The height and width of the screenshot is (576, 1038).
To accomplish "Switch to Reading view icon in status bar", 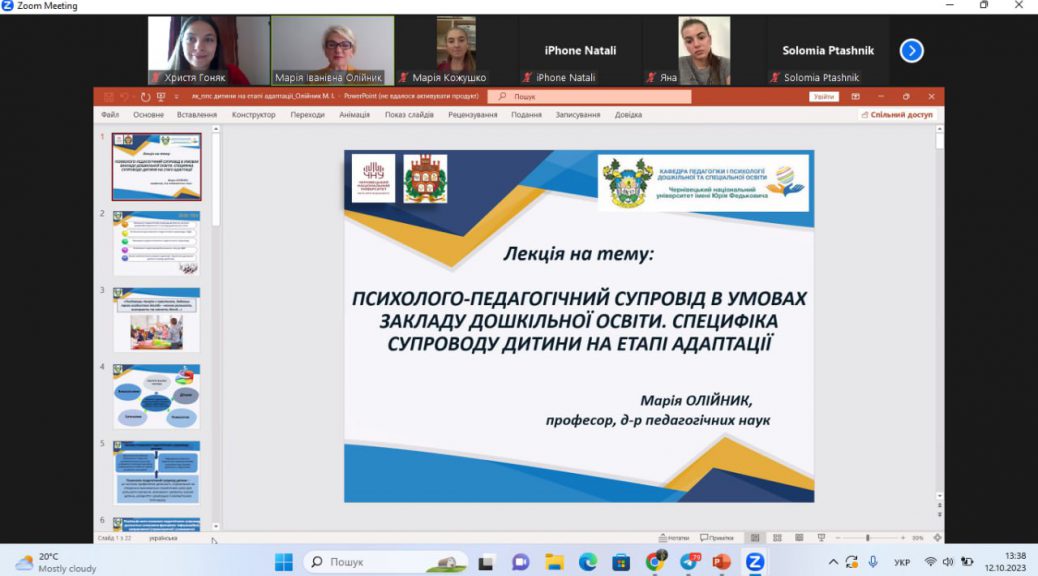I will click(x=799, y=538).
